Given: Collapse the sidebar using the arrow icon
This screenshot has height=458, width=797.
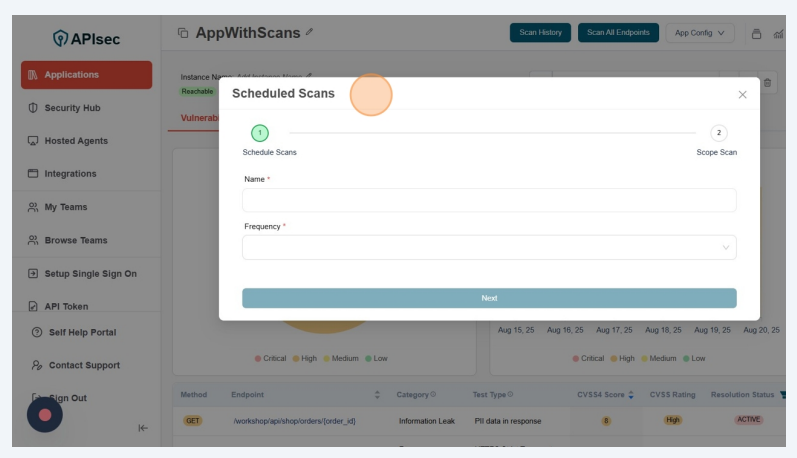Looking at the screenshot, I should click(x=143, y=428).
